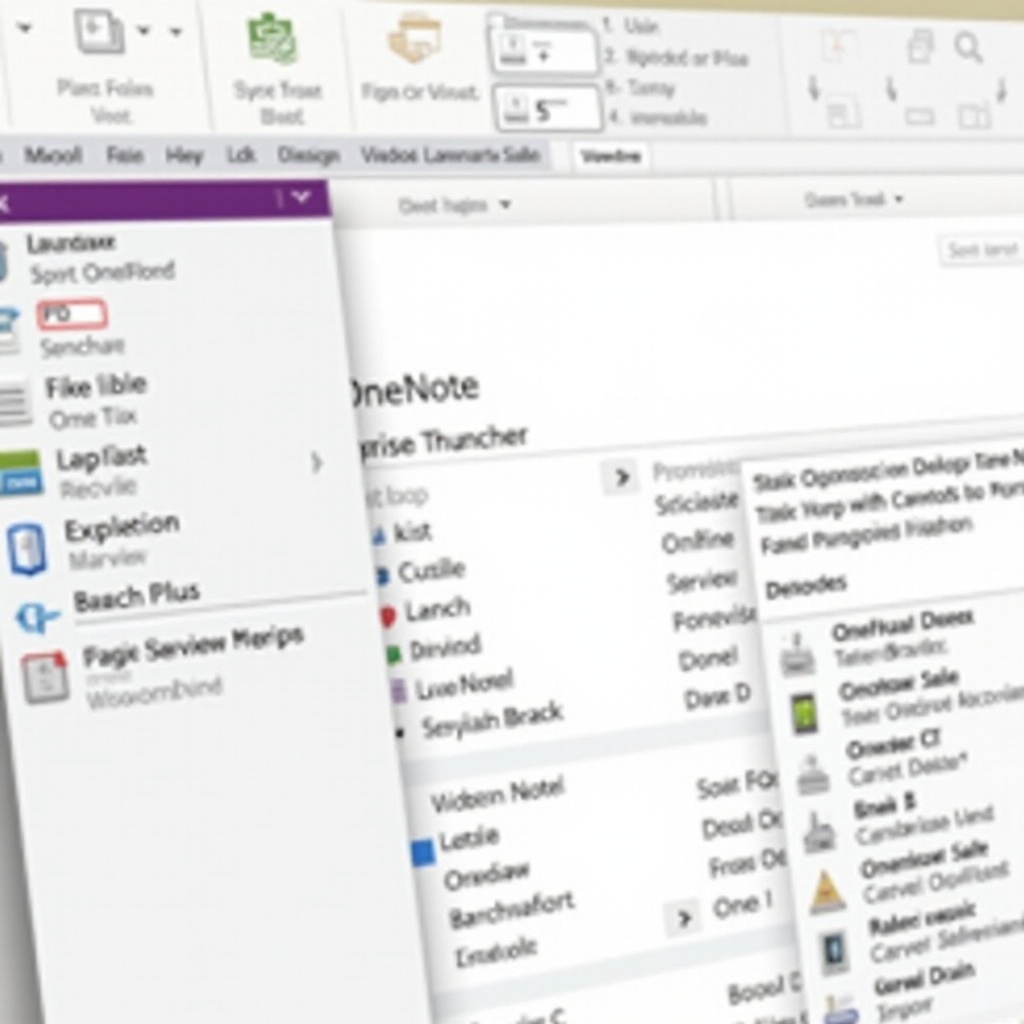Click the icon beside Raleri caonic
Image resolution: width=1024 pixels, height=1024 pixels.
(x=834, y=951)
